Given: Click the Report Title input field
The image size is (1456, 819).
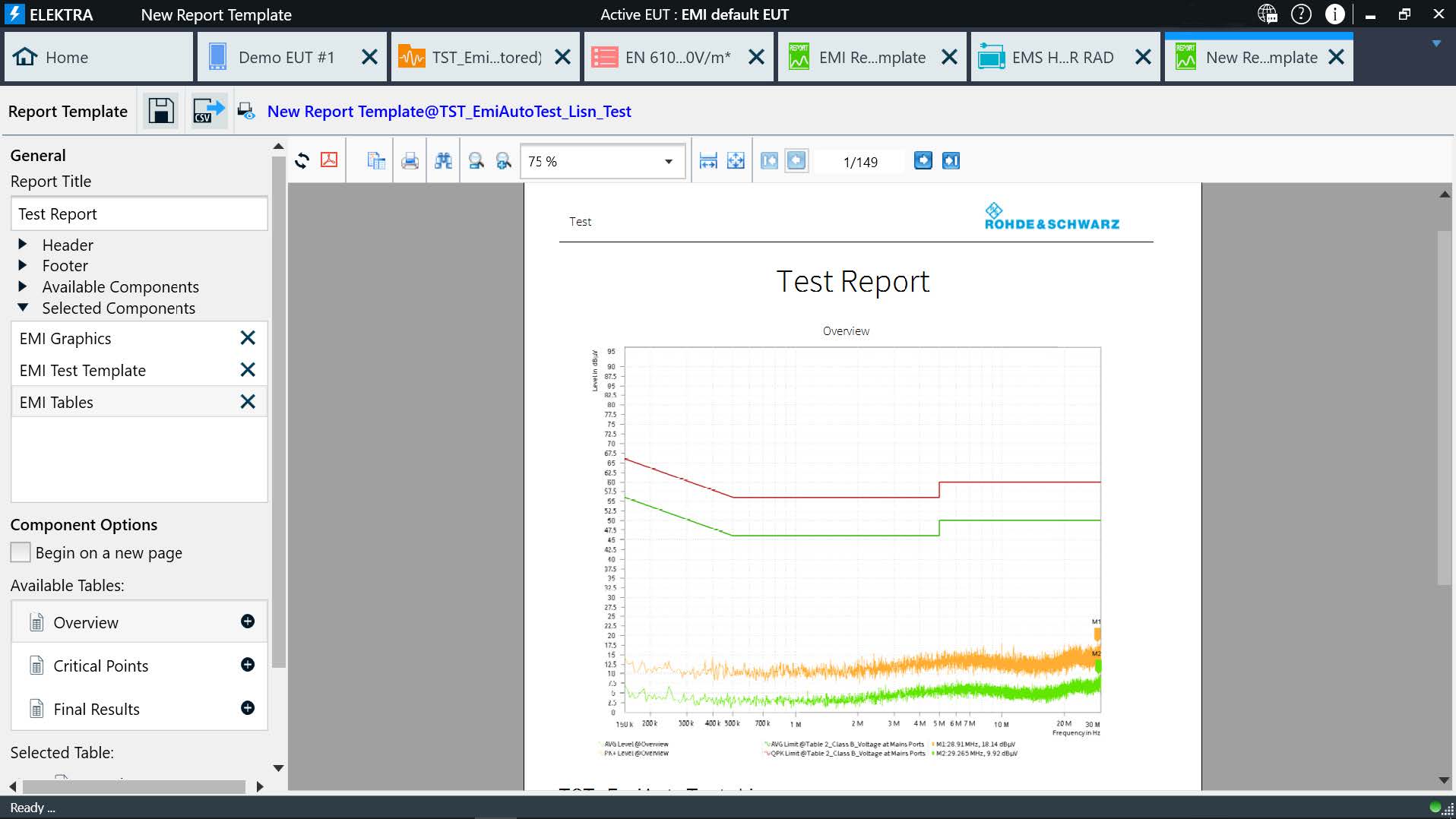Looking at the screenshot, I should coord(139,214).
